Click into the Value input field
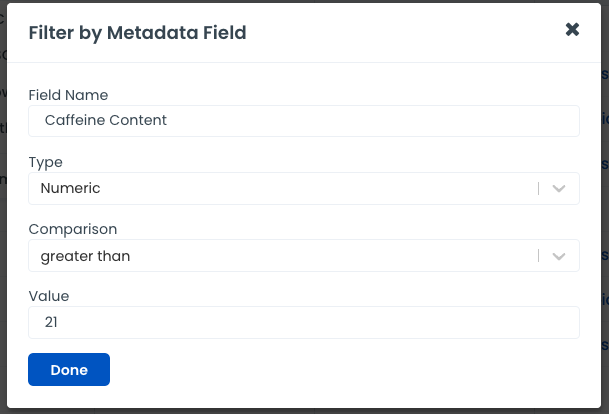Viewport: 609px width, 414px height. pyautogui.click(x=304, y=323)
